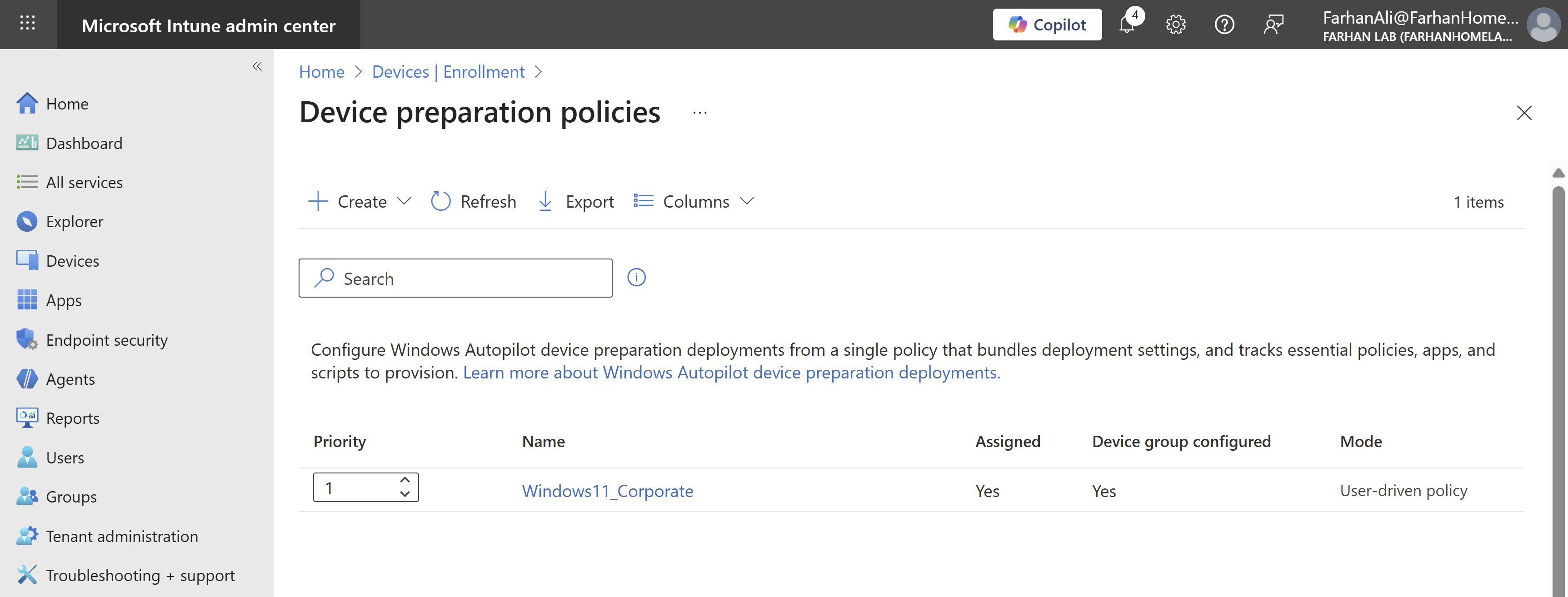Click the search info icon

(636, 278)
